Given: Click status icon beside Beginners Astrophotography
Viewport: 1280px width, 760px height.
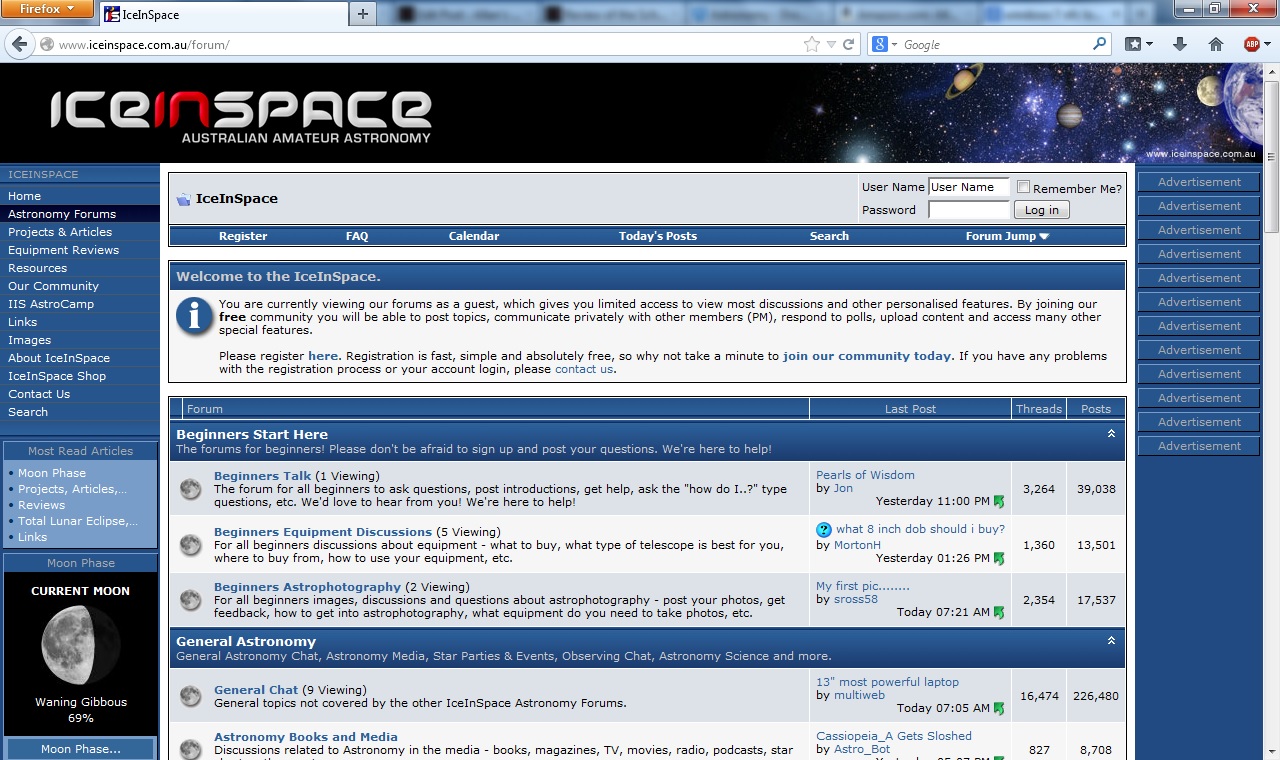Looking at the screenshot, I should coord(190,600).
